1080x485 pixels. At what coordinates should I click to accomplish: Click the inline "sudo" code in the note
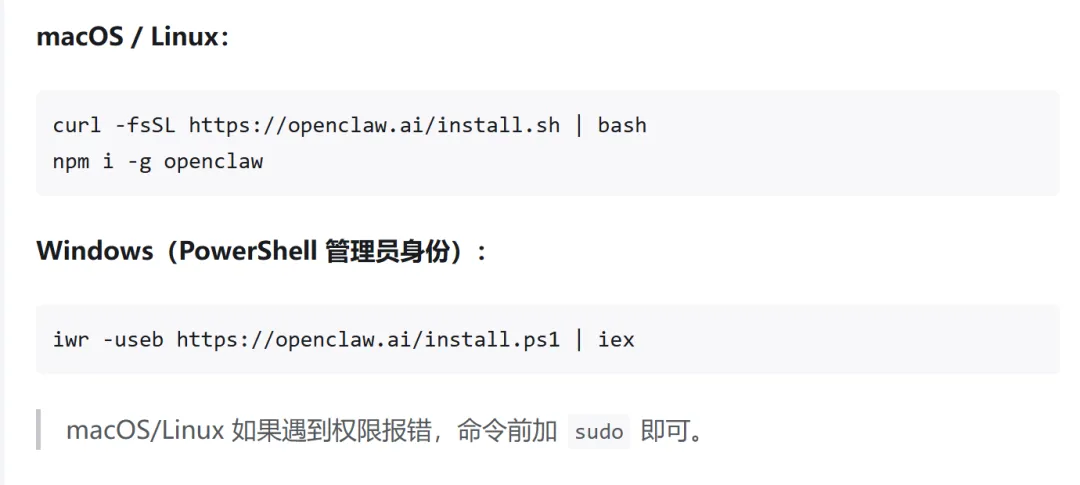[599, 432]
